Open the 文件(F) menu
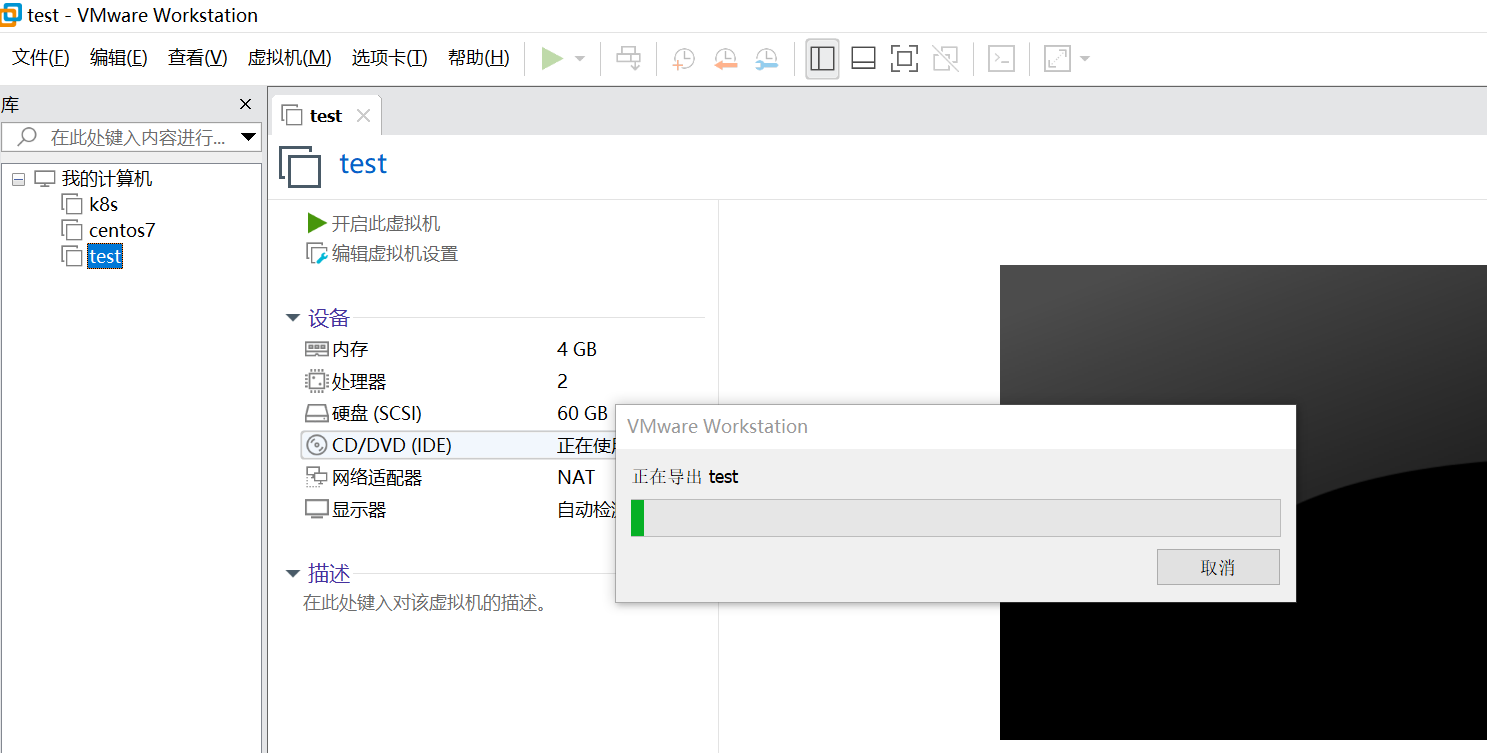Image resolution: width=1487 pixels, height=753 pixels. [x=40, y=58]
